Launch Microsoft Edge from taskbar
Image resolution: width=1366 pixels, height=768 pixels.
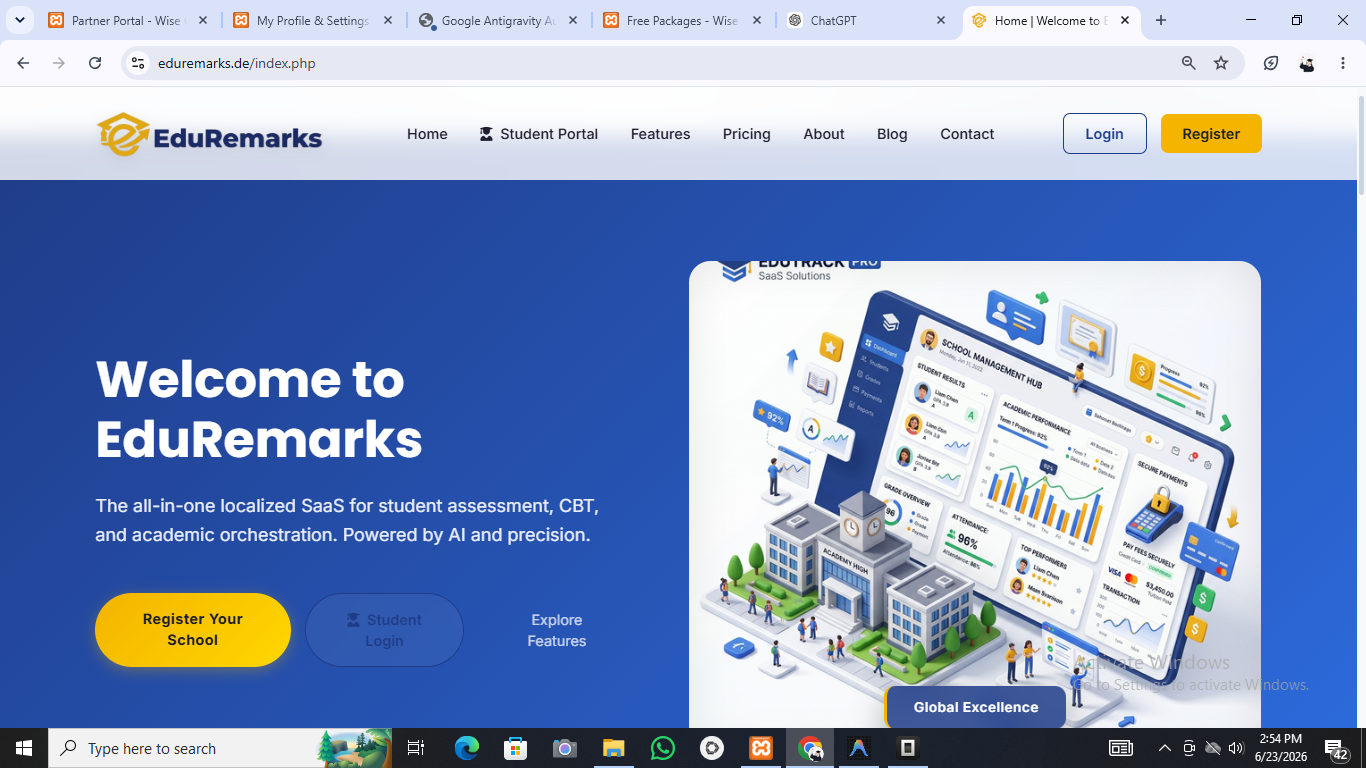[x=467, y=748]
